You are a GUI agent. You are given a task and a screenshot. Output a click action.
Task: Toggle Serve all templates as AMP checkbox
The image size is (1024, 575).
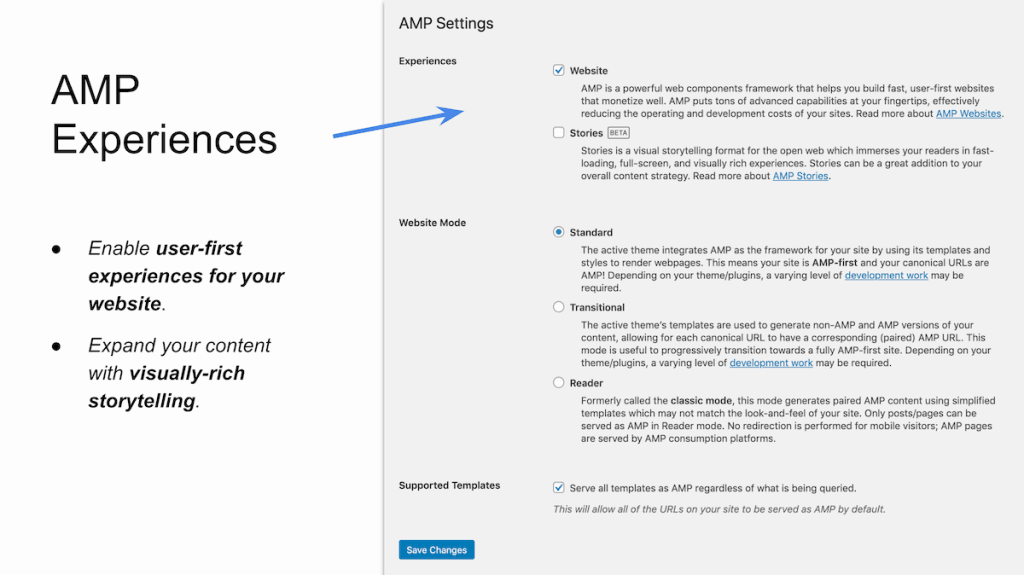coord(558,487)
